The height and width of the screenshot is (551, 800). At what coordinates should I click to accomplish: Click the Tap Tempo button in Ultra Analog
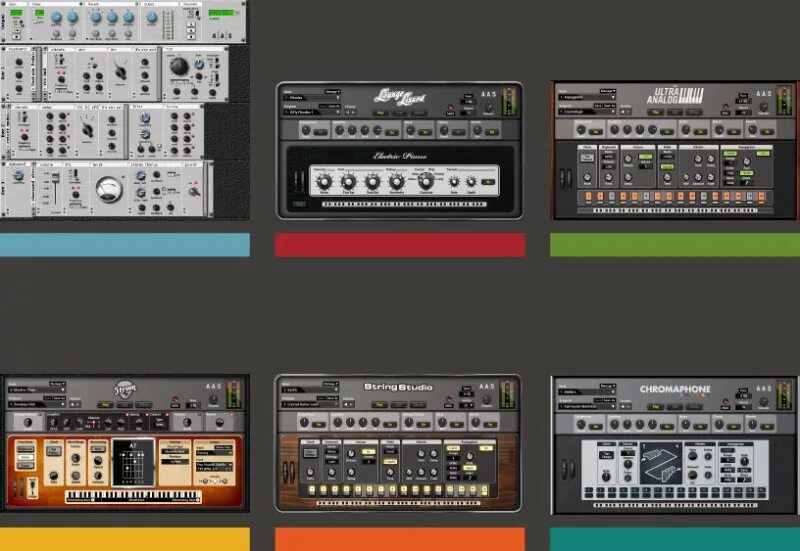point(587,158)
